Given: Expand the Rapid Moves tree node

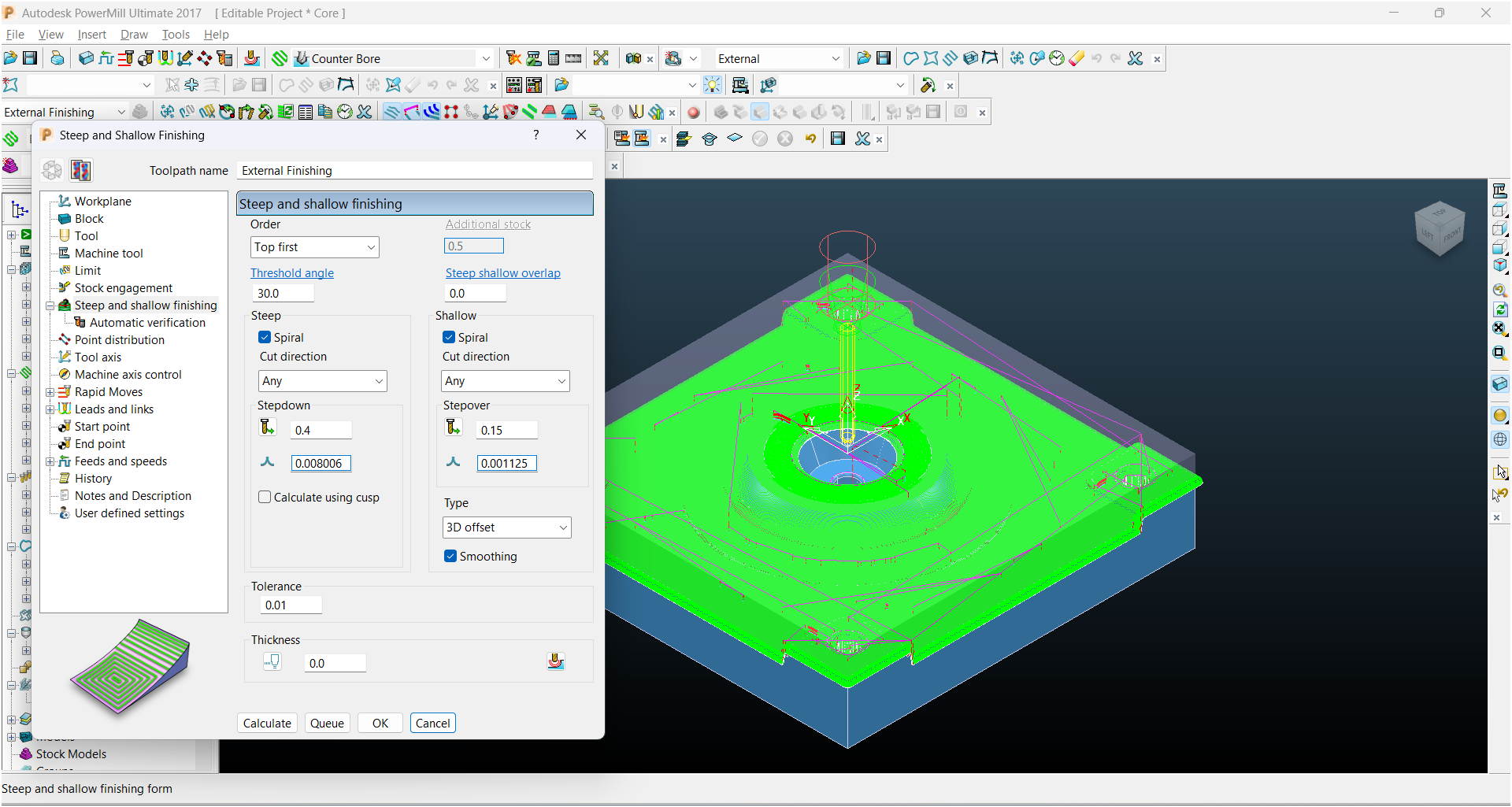Looking at the screenshot, I should (x=50, y=392).
